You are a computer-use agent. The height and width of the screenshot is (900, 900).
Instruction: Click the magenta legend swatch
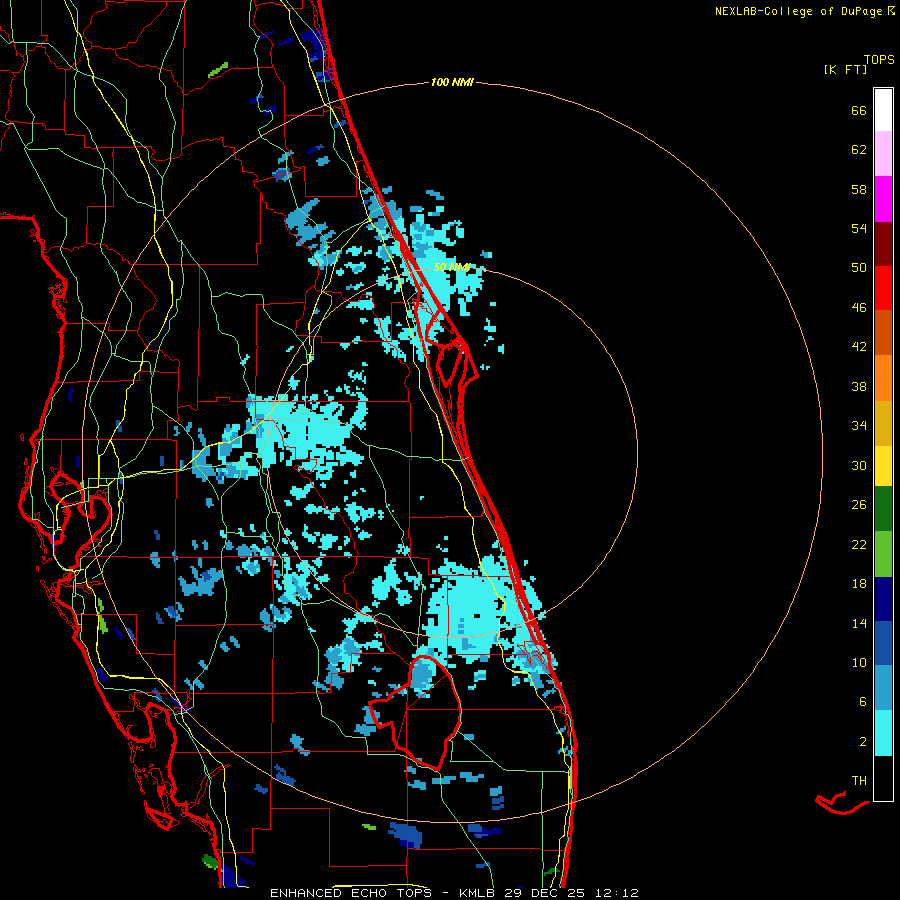tap(883, 199)
